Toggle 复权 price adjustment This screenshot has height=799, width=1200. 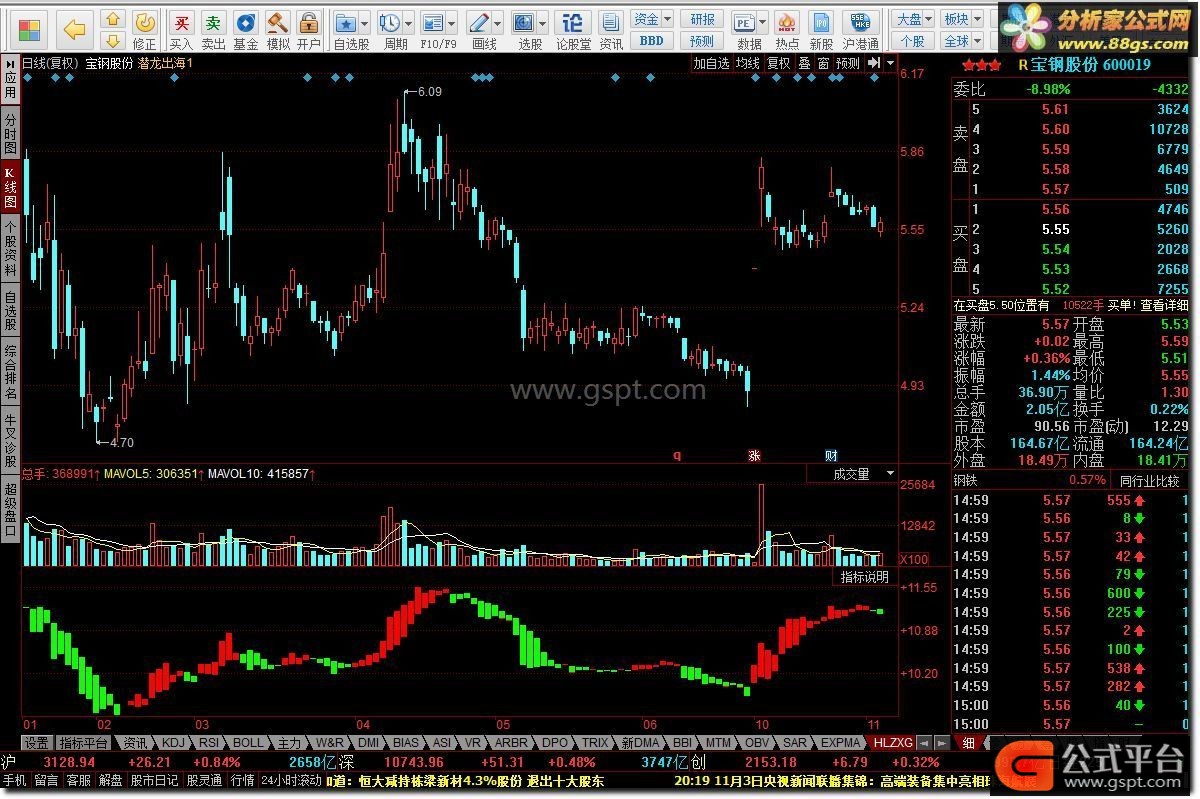pyautogui.click(x=778, y=63)
